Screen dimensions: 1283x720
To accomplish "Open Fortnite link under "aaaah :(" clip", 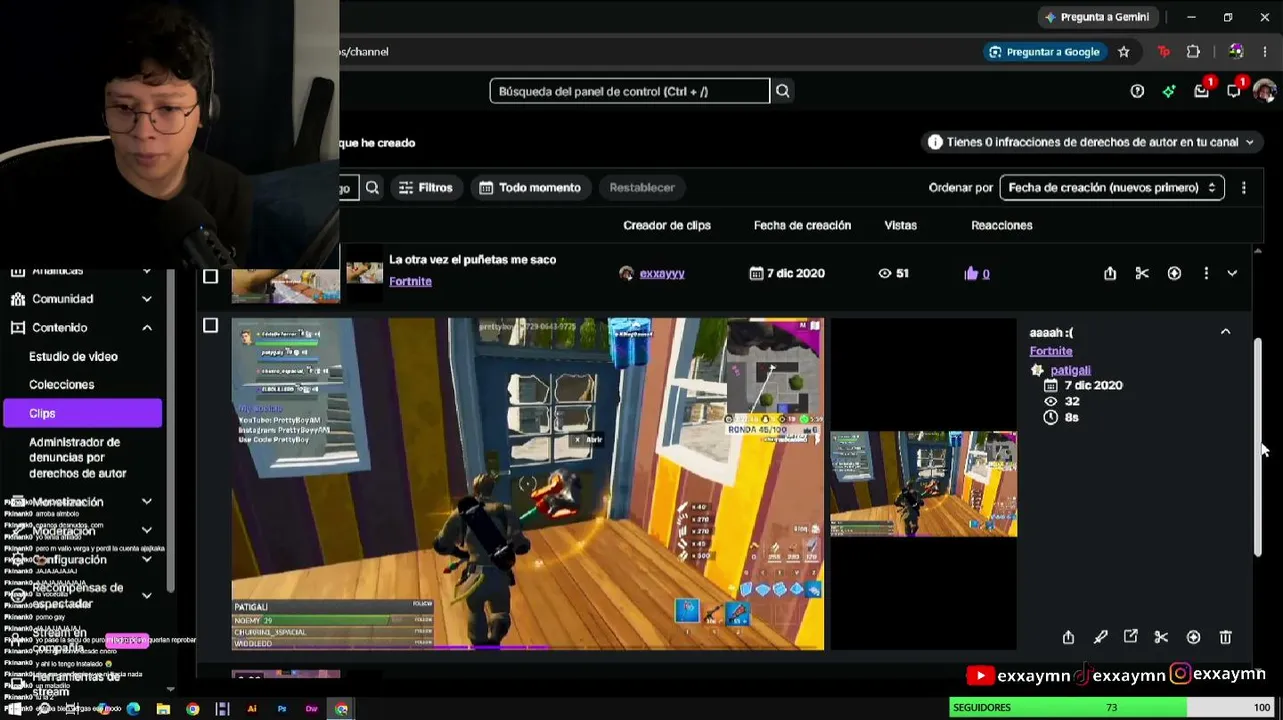I will (1051, 351).
